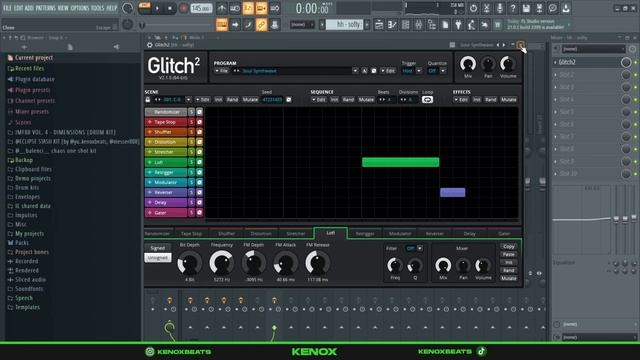Open the Lofi Filter type dropdown

pos(420,248)
